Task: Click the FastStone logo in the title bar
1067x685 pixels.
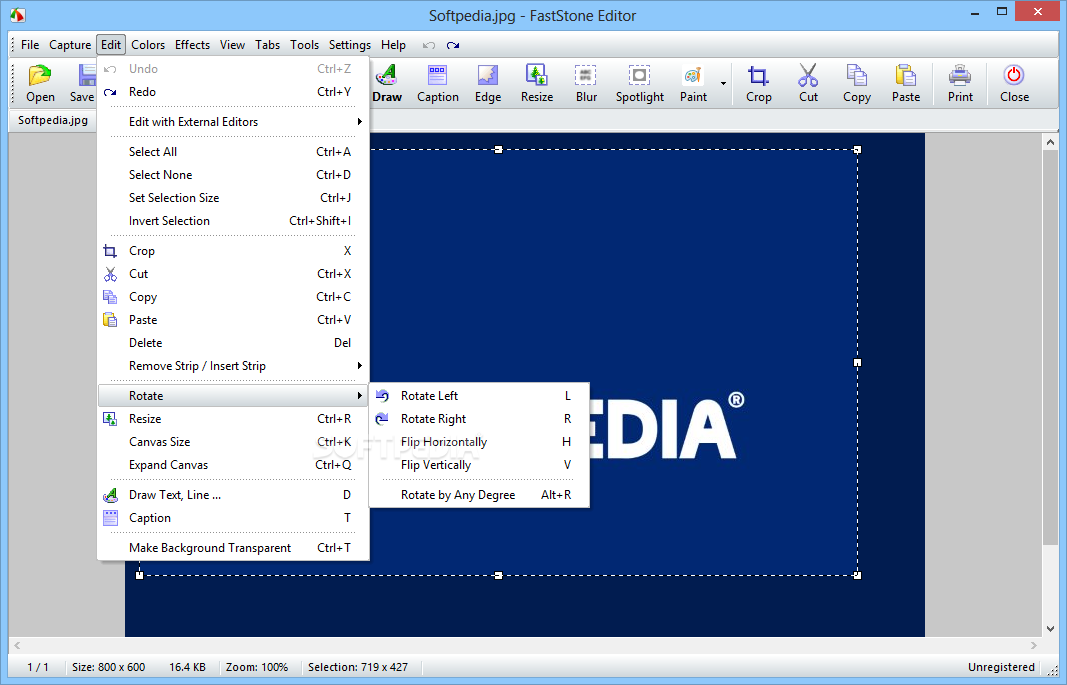Action: click(18, 14)
